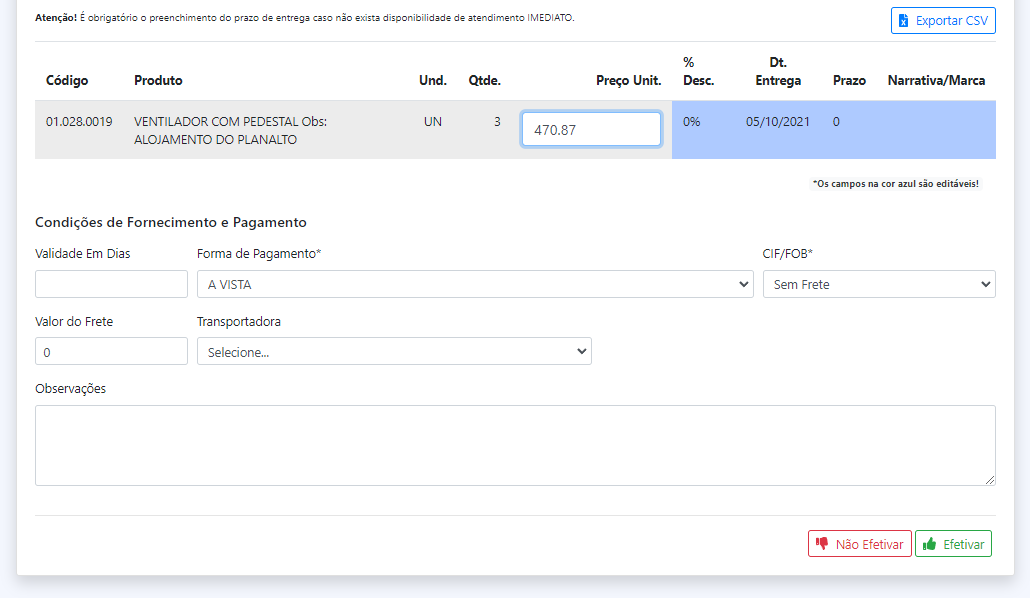
Task: Grab the Observações textarea resize handle
Action: pyautogui.click(x=990, y=480)
